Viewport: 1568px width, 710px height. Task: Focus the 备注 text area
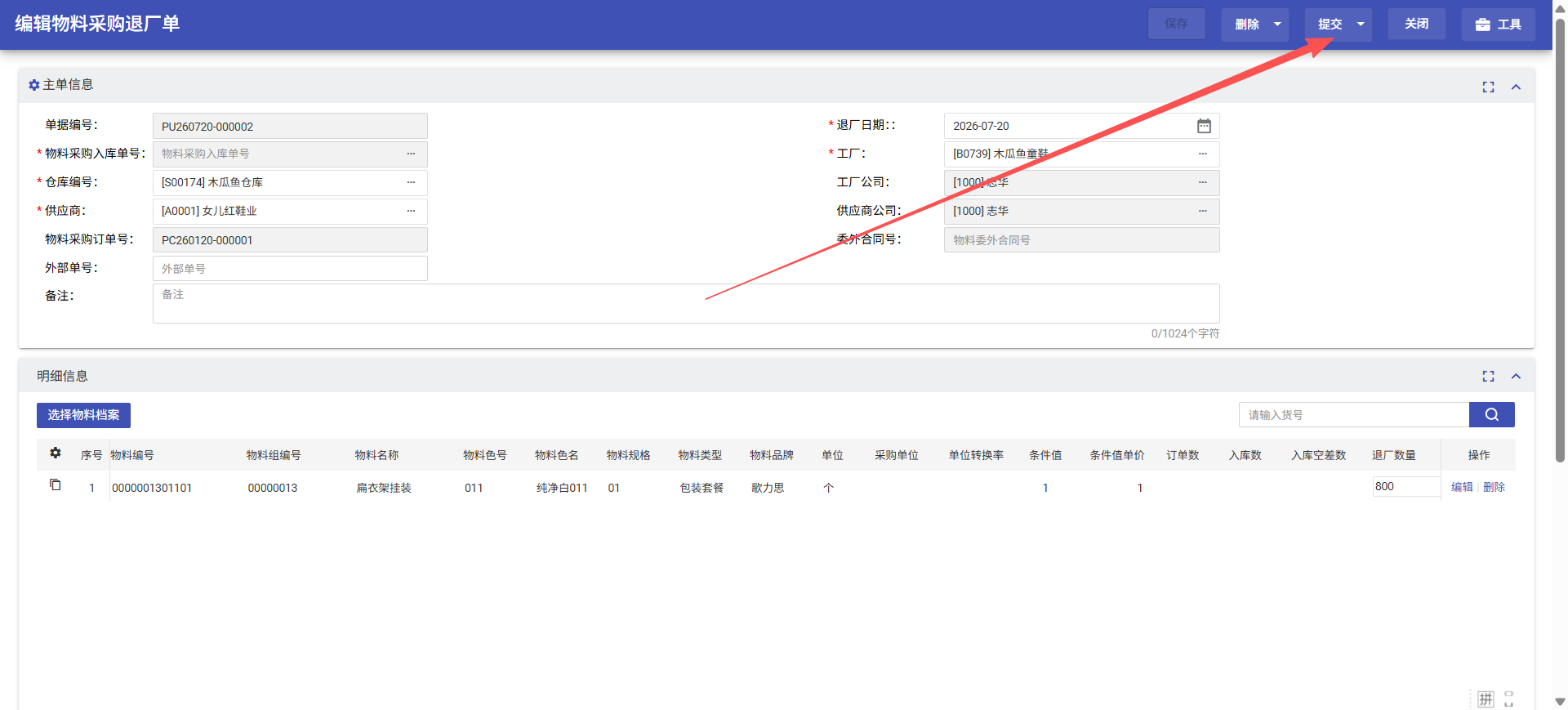point(686,303)
